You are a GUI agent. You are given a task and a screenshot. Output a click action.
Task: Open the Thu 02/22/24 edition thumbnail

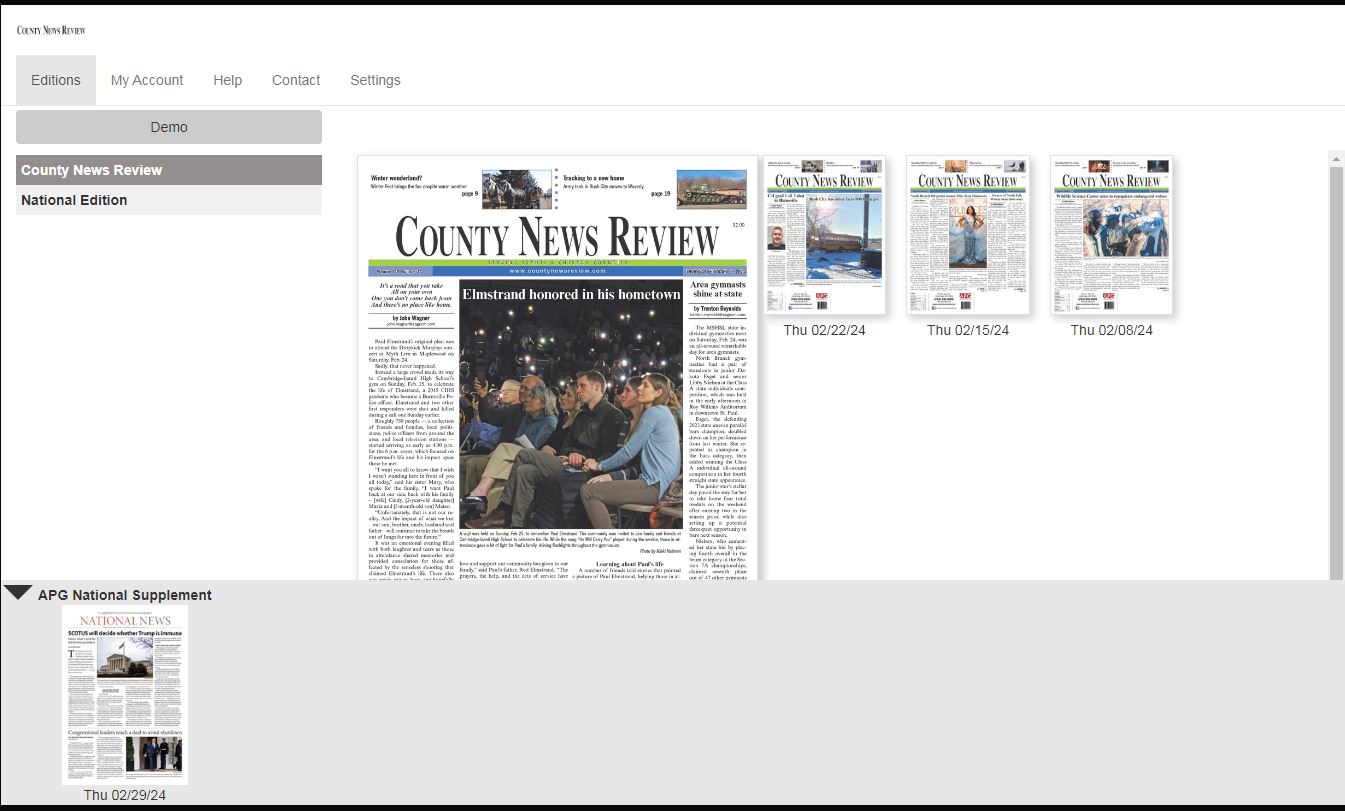pyautogui.click(x=825, y=236)
